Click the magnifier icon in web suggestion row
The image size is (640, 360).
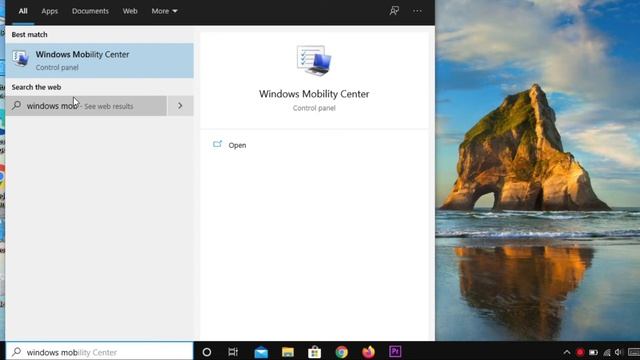[16, 105]
